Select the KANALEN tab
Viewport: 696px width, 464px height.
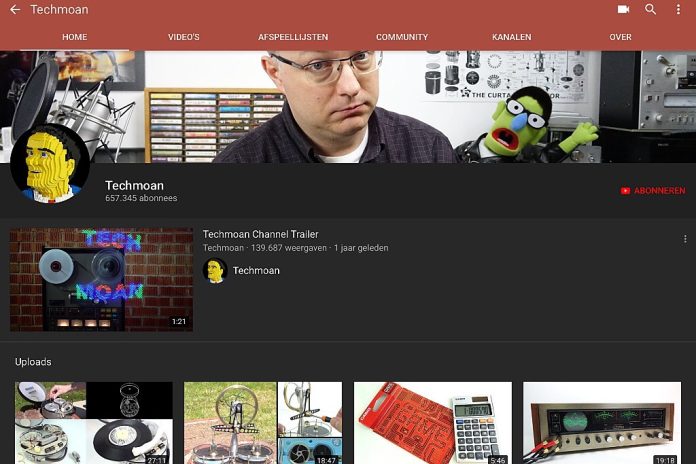(x=511, y=37)
